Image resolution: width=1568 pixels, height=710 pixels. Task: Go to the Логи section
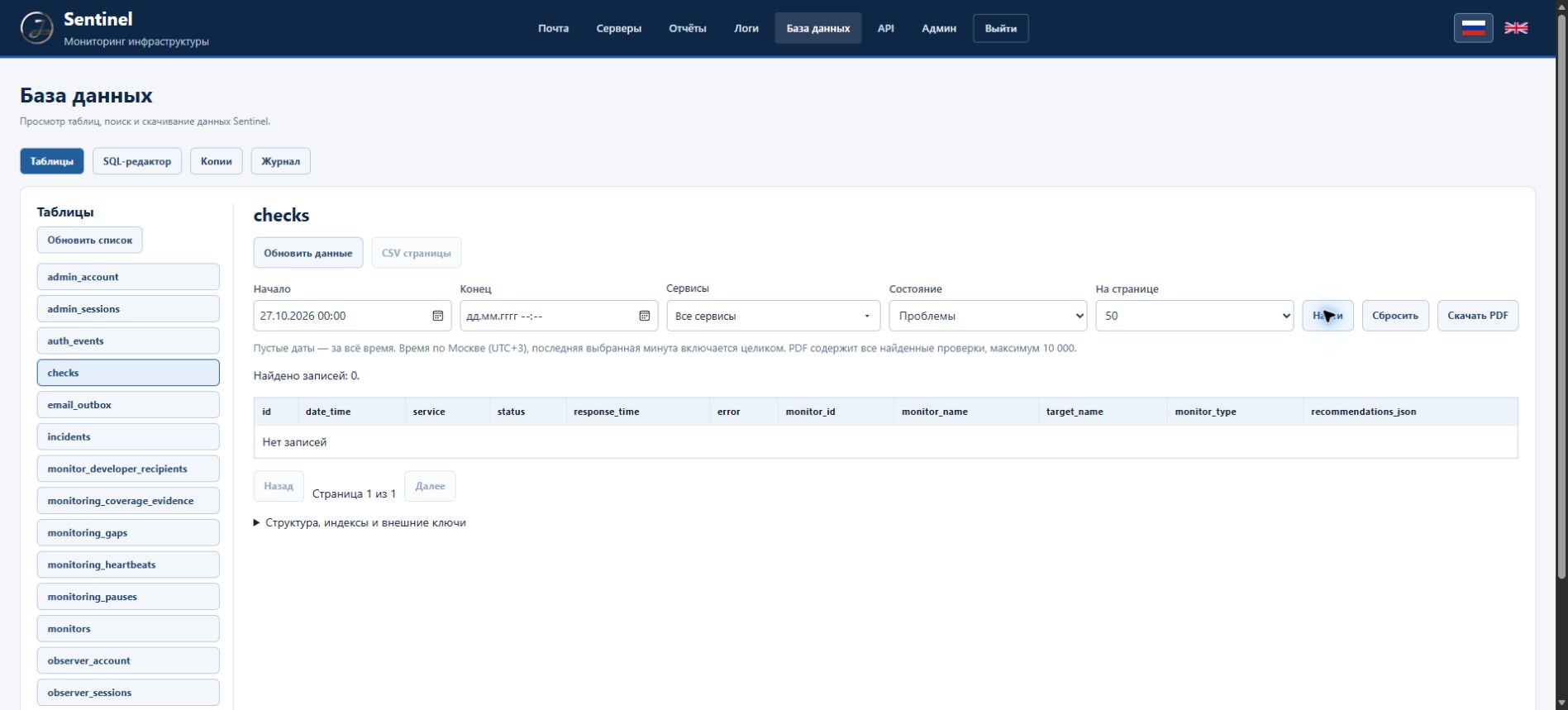point(746,28)
